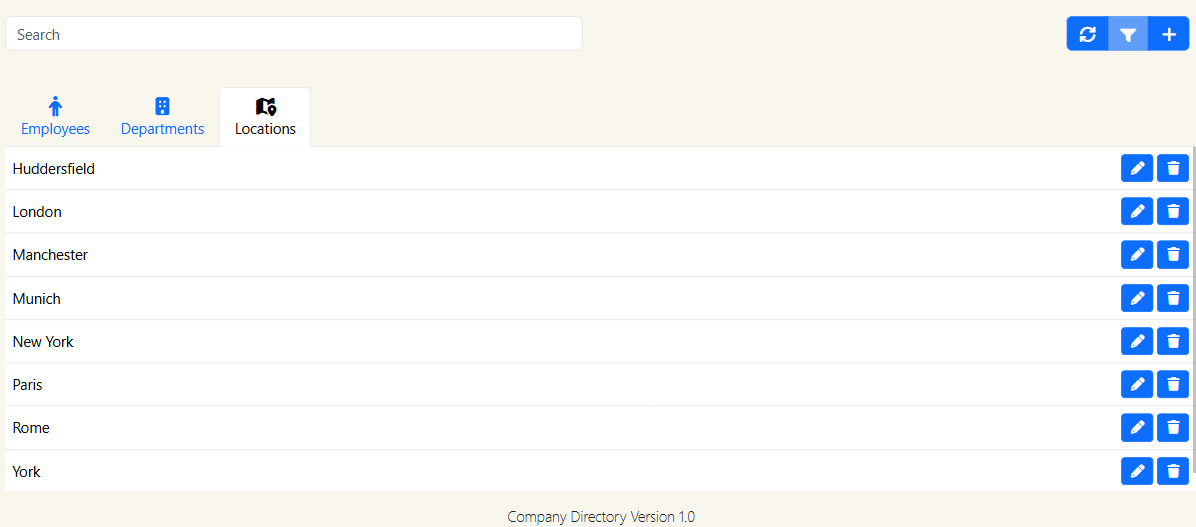Open the filter funnel button
The width and height of the screenshot is (1196, 527).
point(1128,34)
